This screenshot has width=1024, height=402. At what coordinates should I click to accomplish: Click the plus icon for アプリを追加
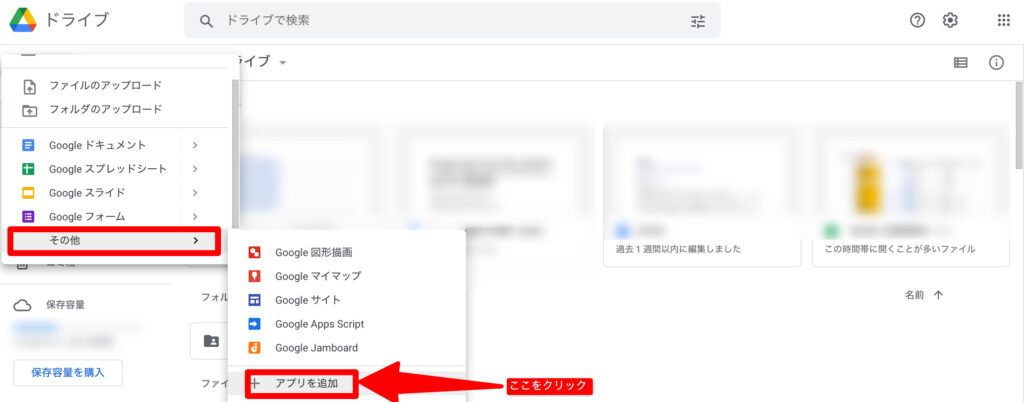255,384
